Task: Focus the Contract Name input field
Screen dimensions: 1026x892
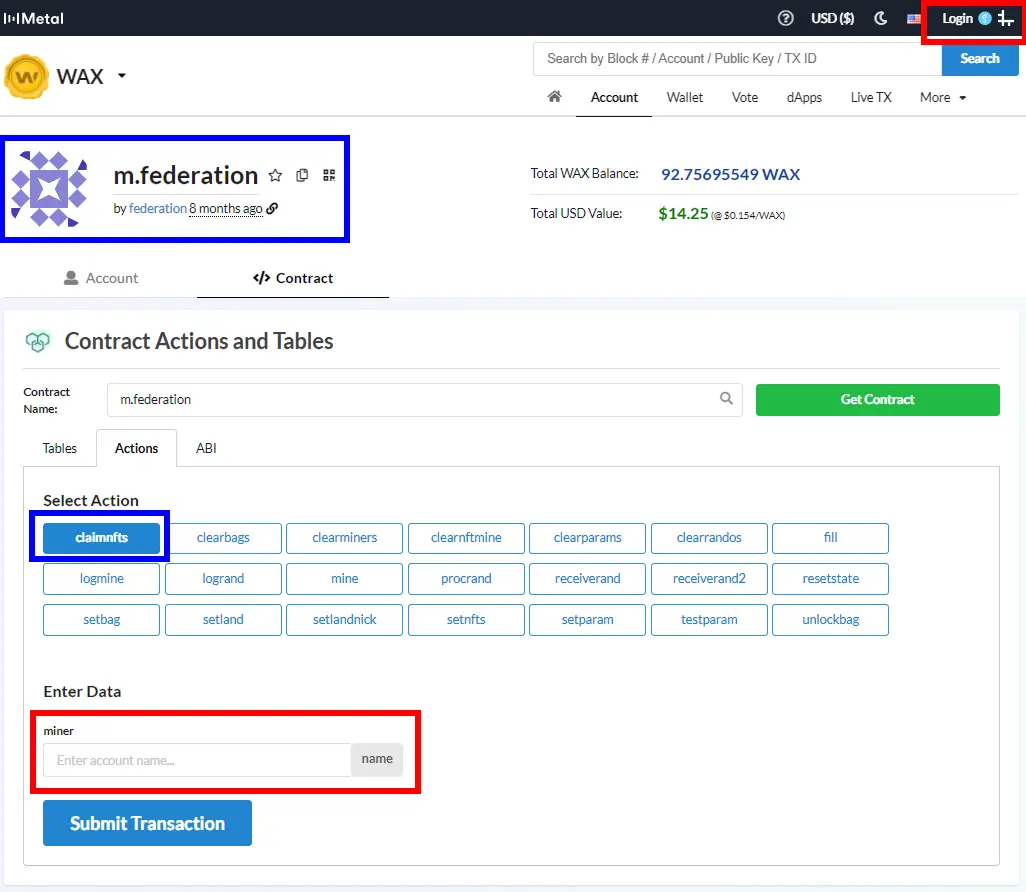Action: 424,400
